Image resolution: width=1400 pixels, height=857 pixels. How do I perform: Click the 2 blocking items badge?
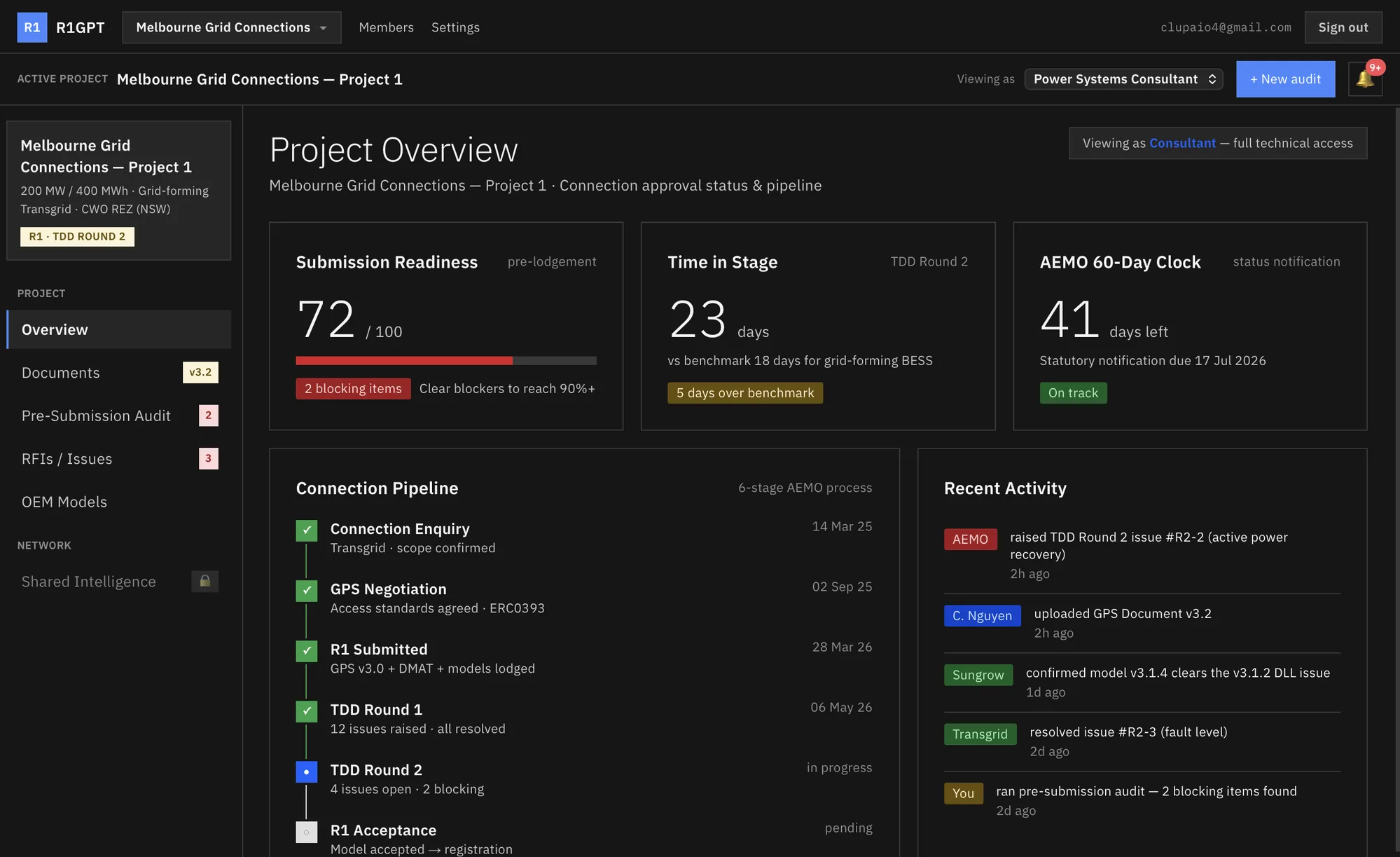[353, 388]
